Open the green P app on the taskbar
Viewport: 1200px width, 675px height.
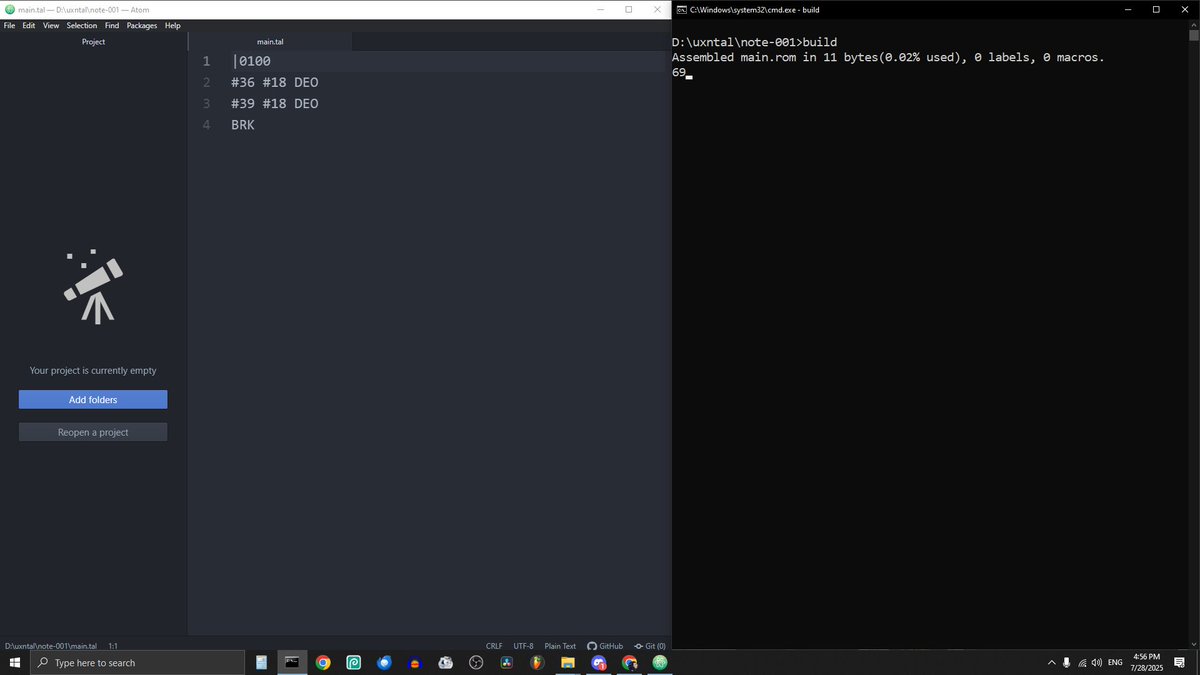pos(353,662)
